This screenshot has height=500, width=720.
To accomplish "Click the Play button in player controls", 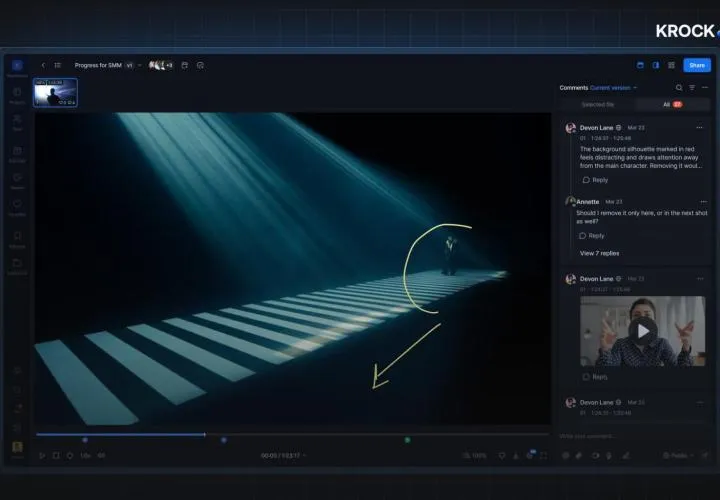I will pyautogui.click(x=42, y=455).
